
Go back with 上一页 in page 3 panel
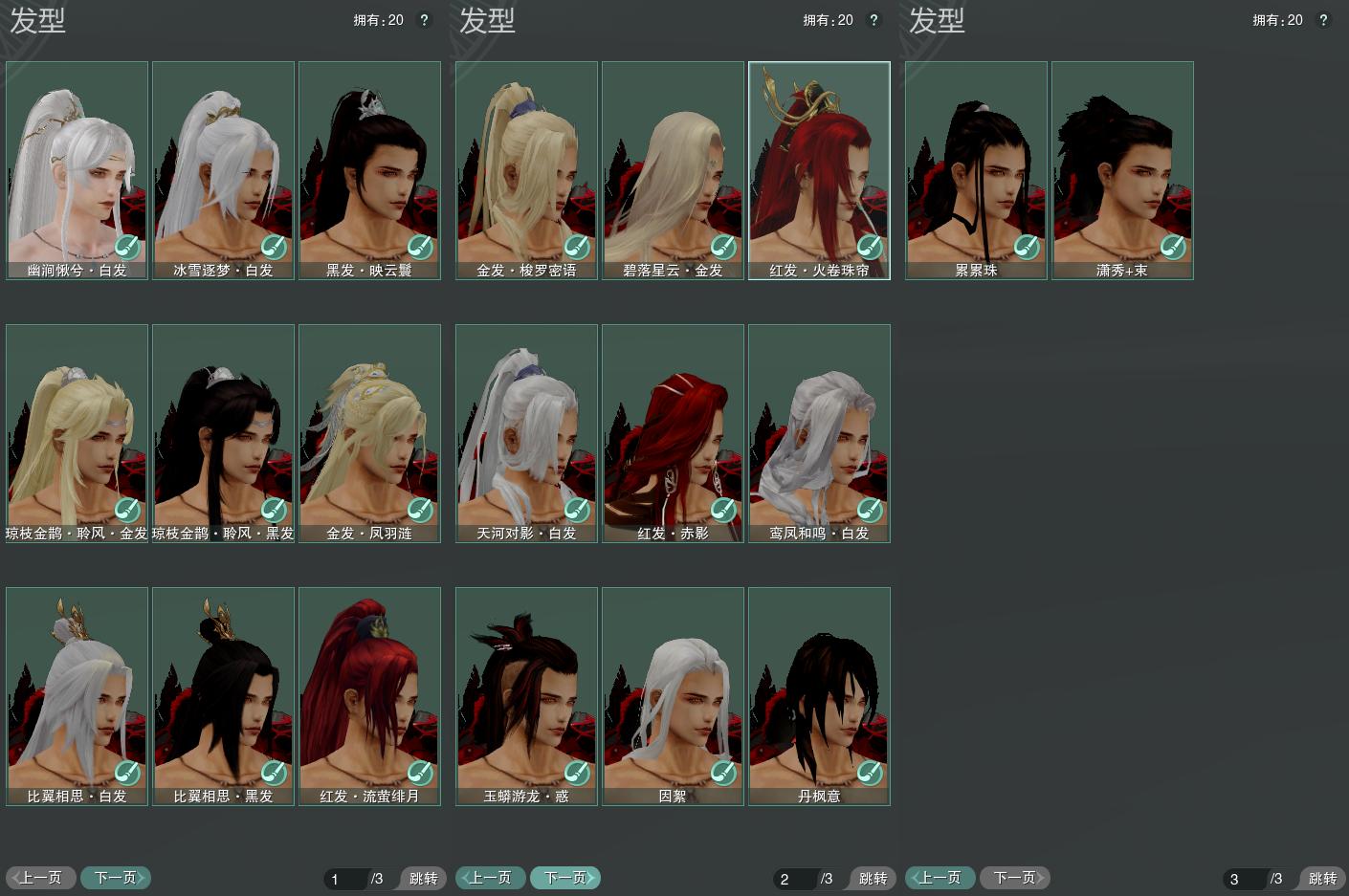click(x=940, y=878)
